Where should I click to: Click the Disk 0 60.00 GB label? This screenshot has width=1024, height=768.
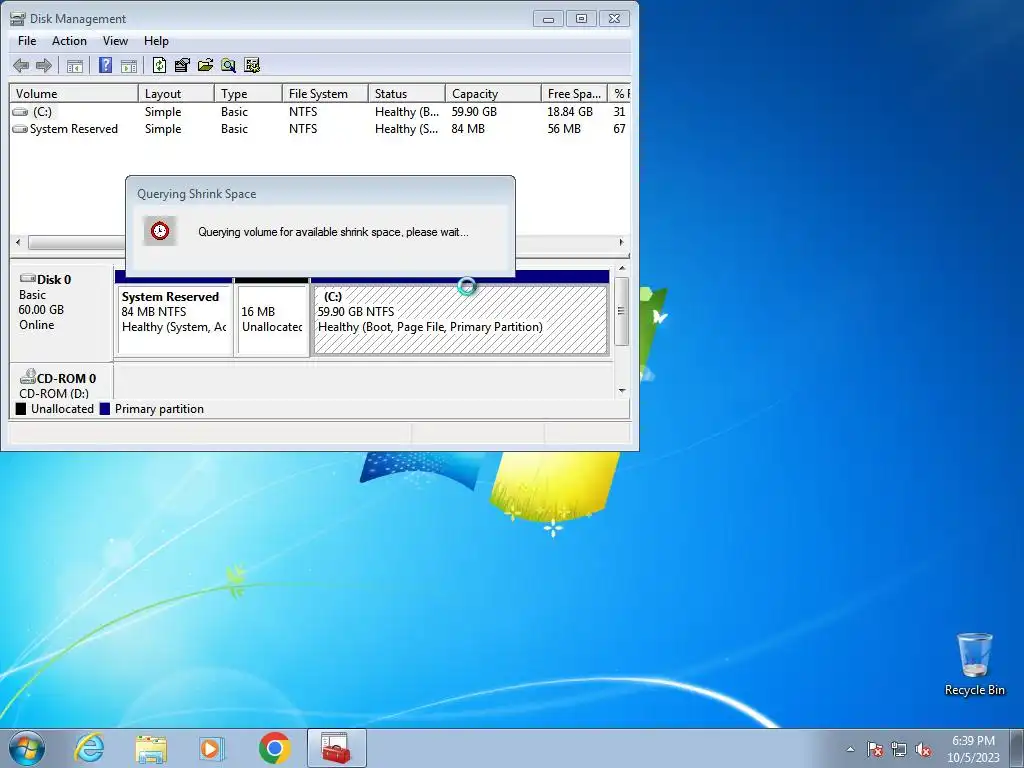(41, 310)
